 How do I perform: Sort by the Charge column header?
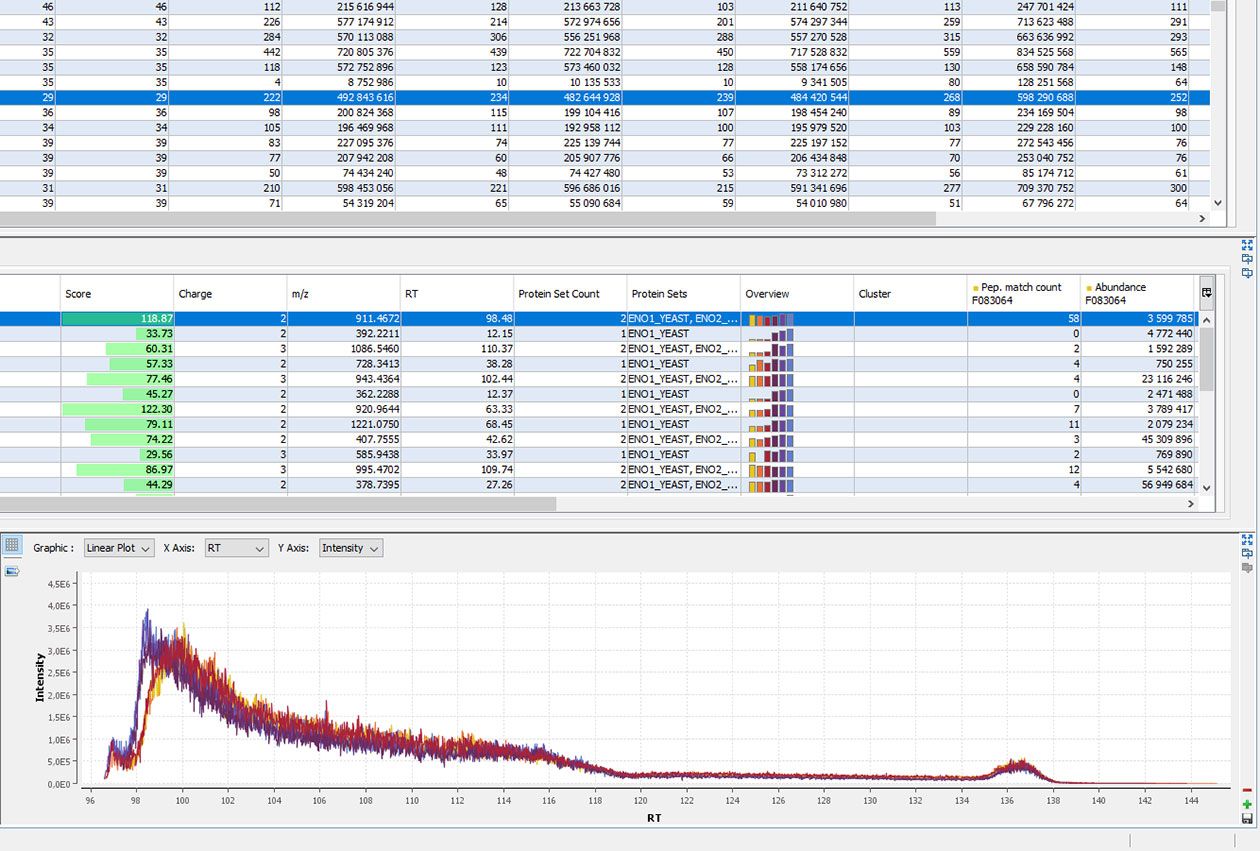230,294
